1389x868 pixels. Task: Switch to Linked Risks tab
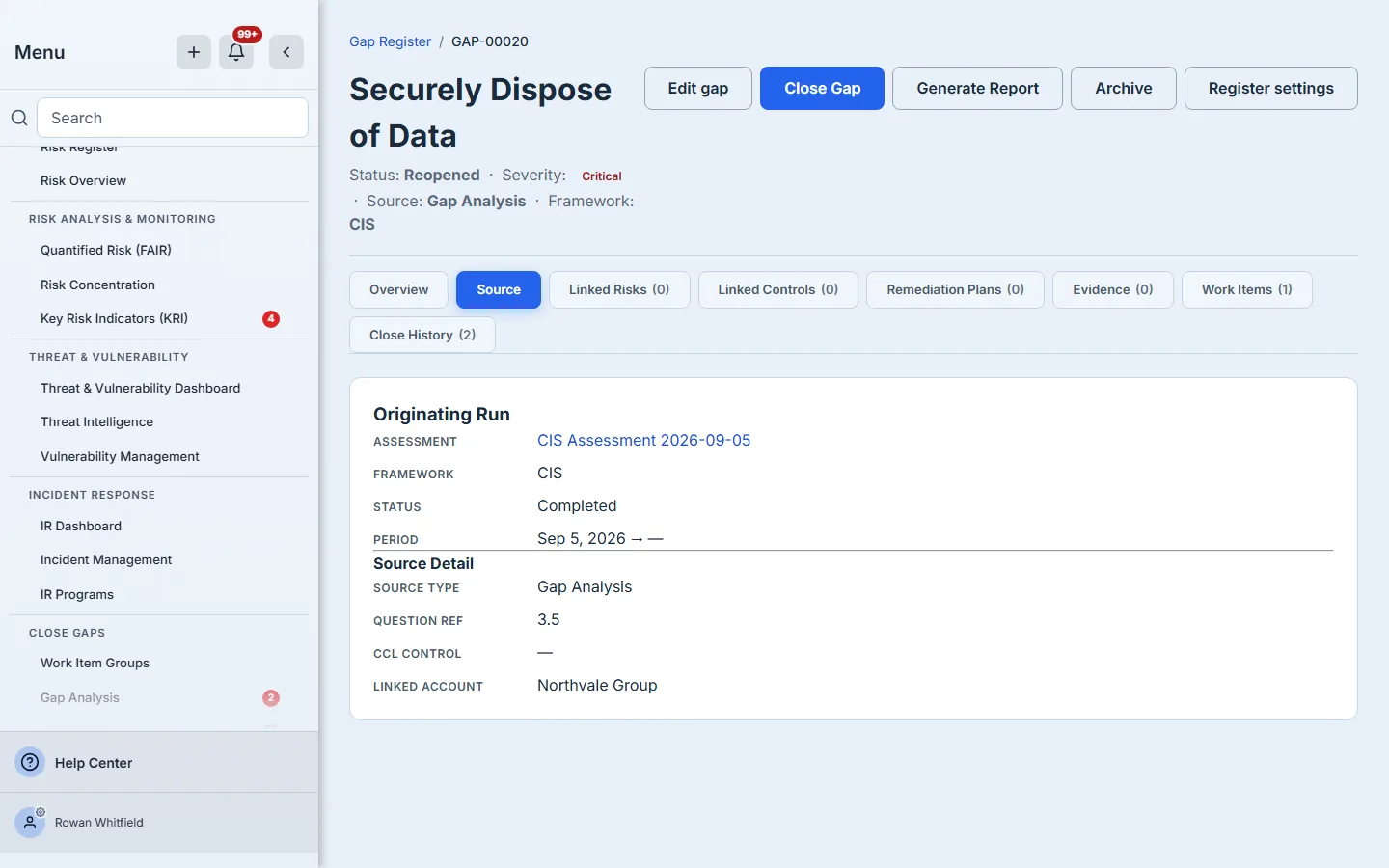(x=619, y=289)
